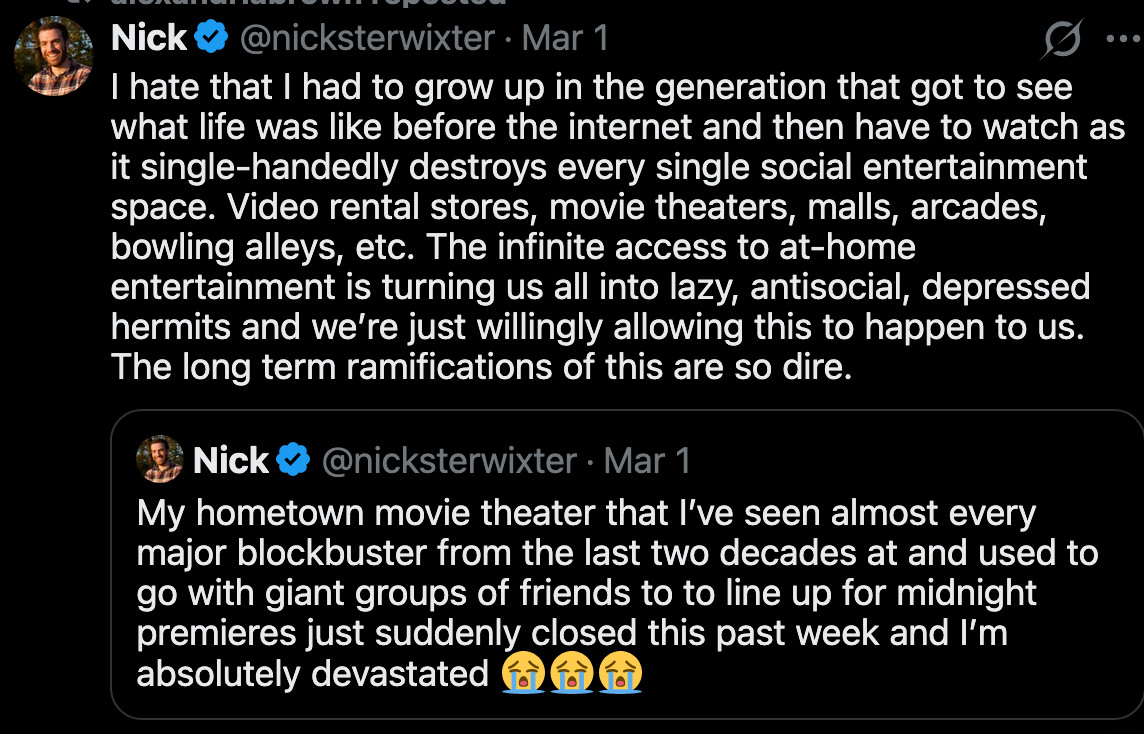Click the first crying emoji

tap(524, 674)
